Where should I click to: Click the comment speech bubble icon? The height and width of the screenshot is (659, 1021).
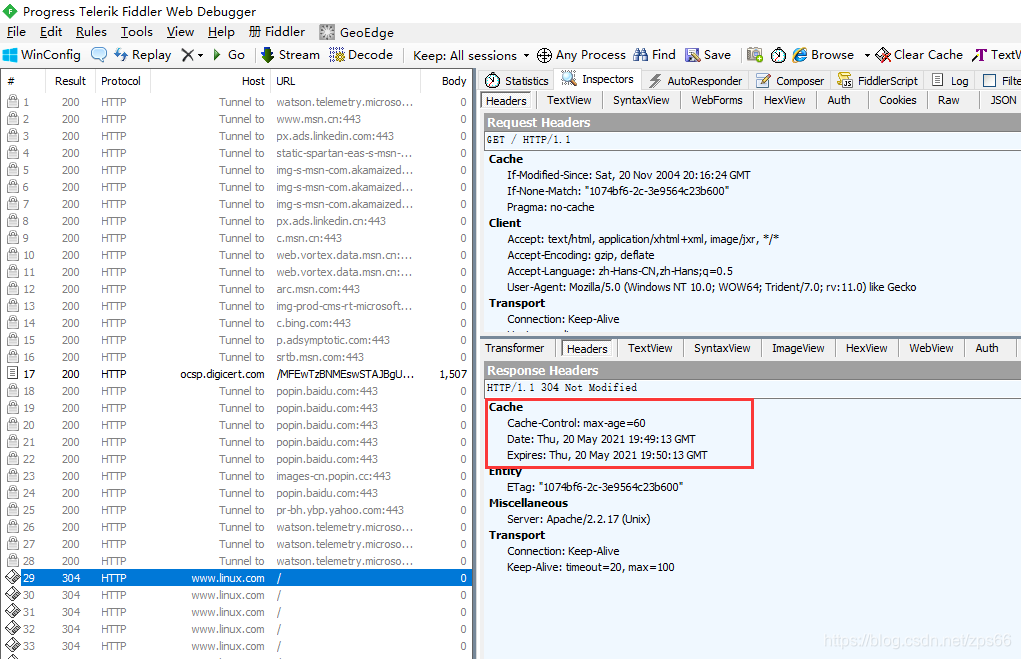tap(99, 55)
